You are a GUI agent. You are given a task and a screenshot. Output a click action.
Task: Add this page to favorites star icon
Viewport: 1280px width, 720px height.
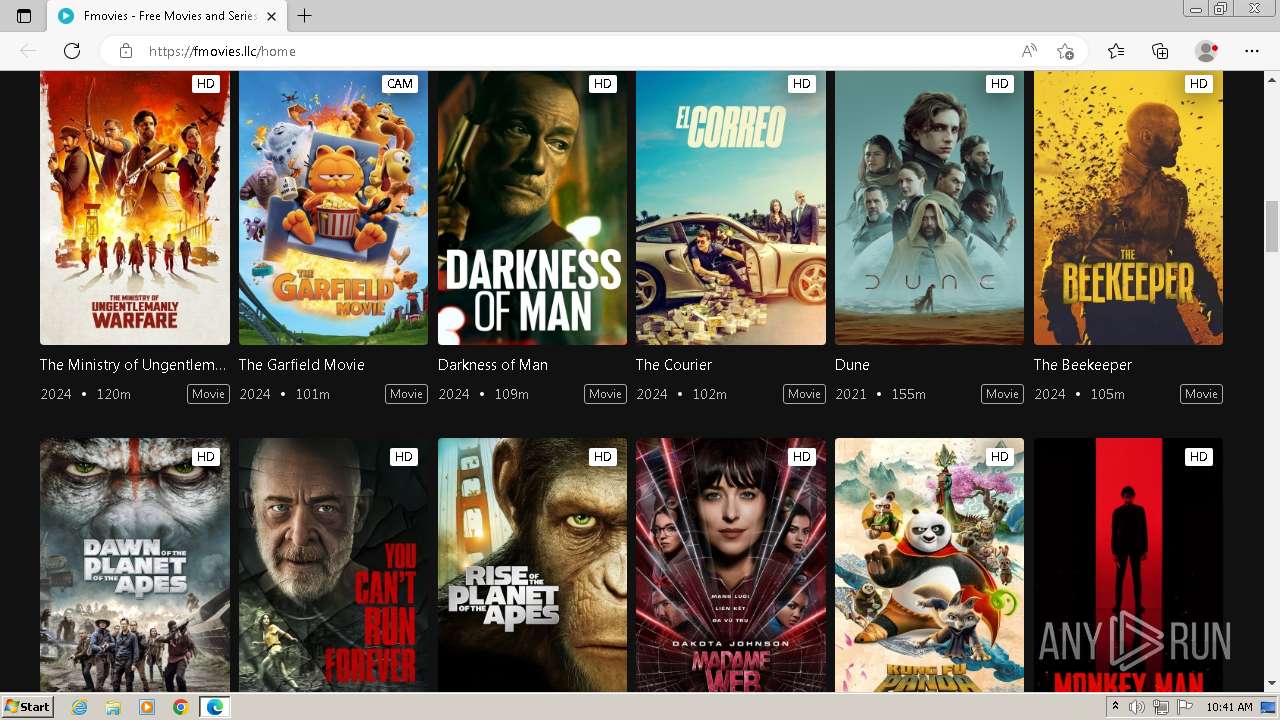1065,51
